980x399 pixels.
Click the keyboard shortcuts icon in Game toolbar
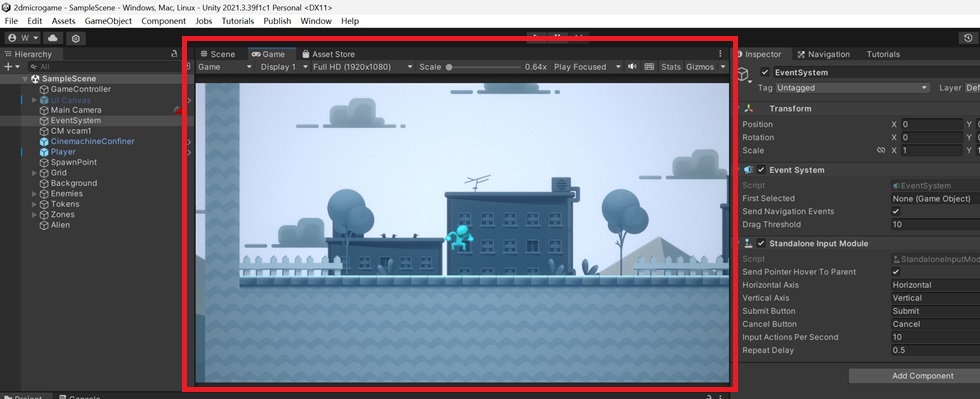[x=649, y=67]
